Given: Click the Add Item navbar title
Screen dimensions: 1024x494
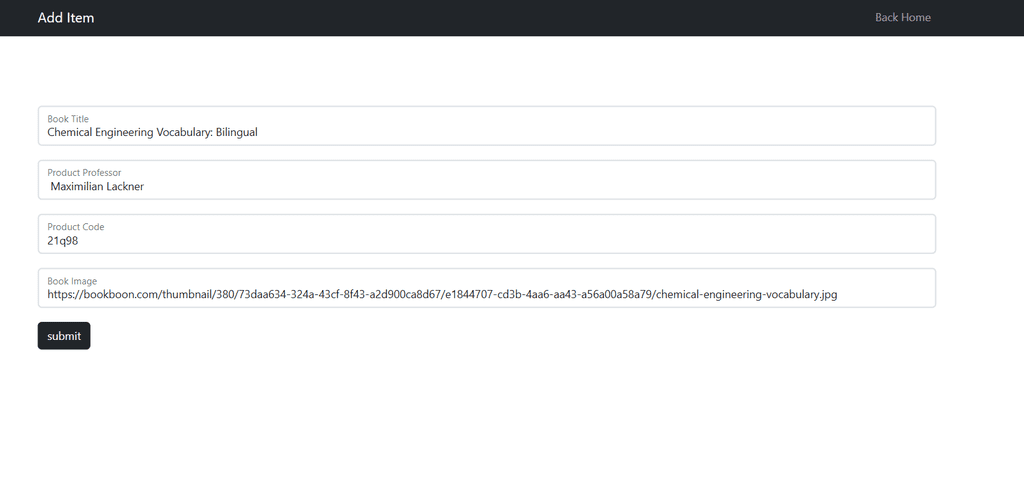Looking at the screenshot, I should (65, 18).
